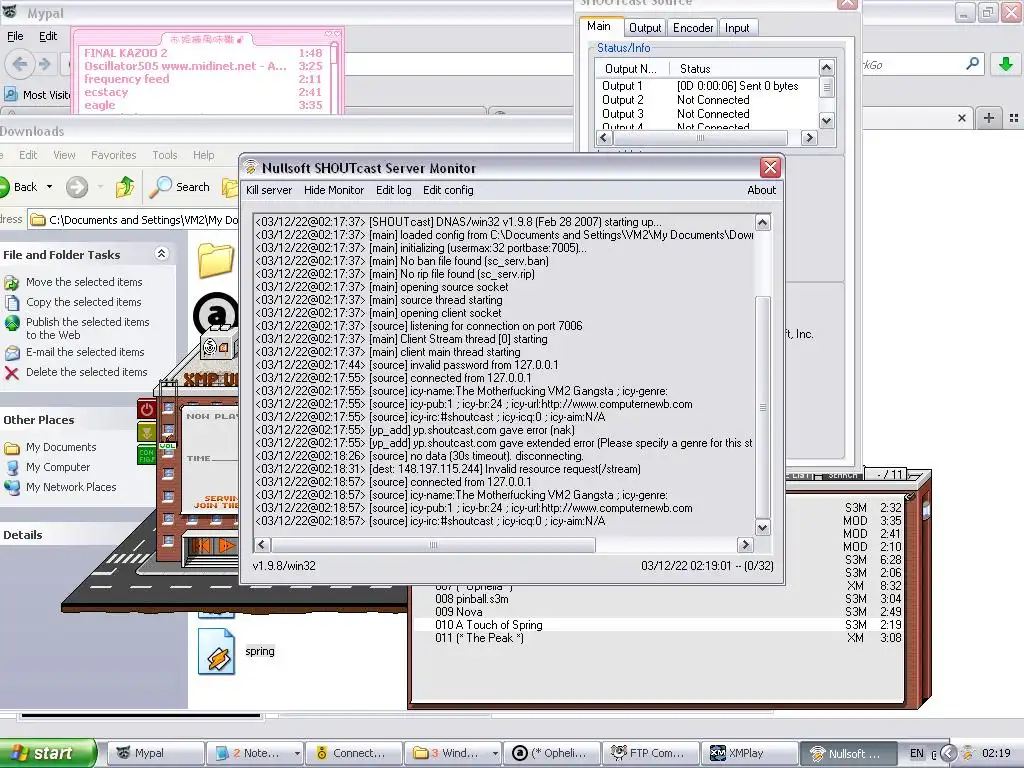Open View menu in Explorer window
Screen dimensions: 1024x768
pos(64,155)
